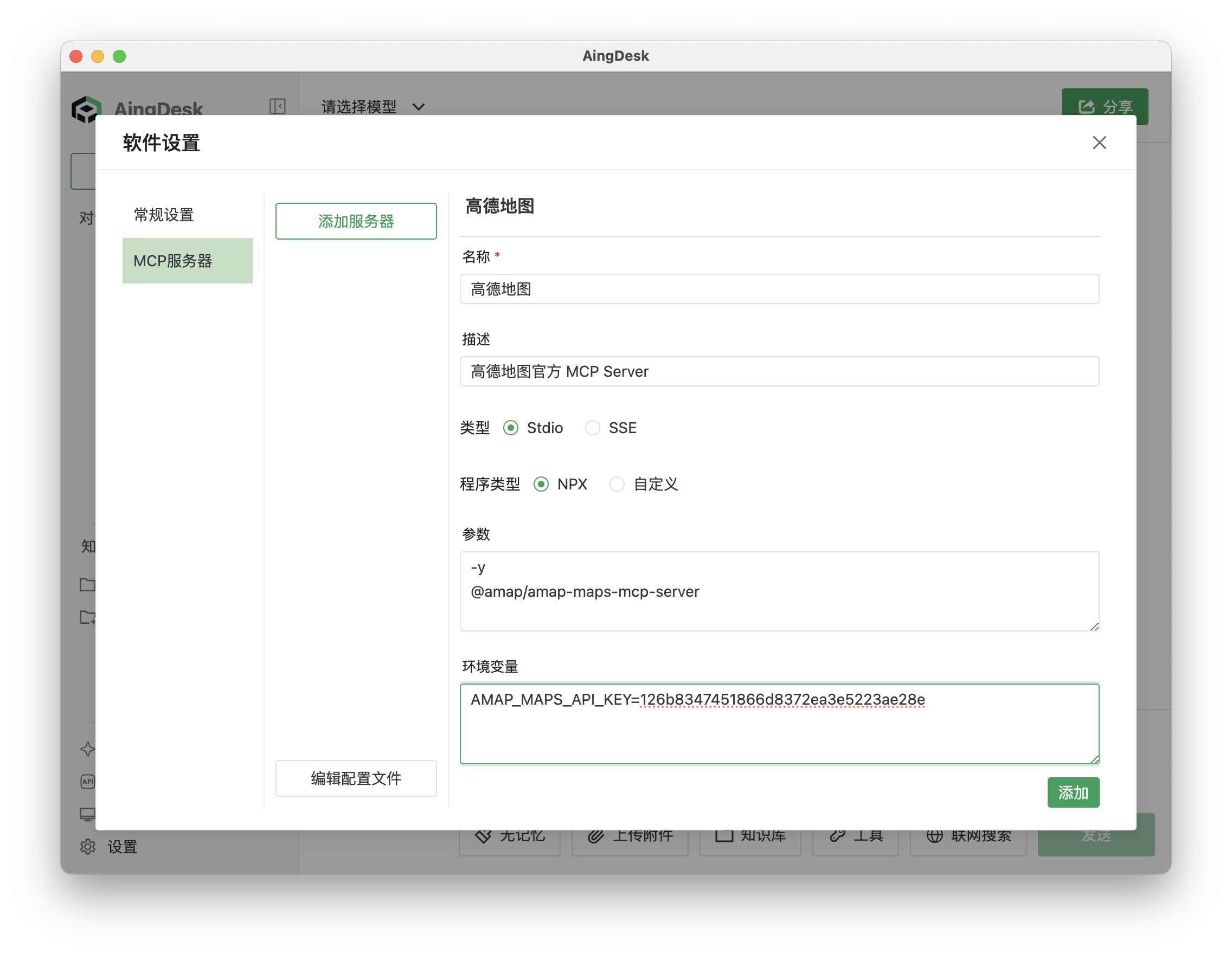Select the SSE type radio button

[x=592, y=428]
